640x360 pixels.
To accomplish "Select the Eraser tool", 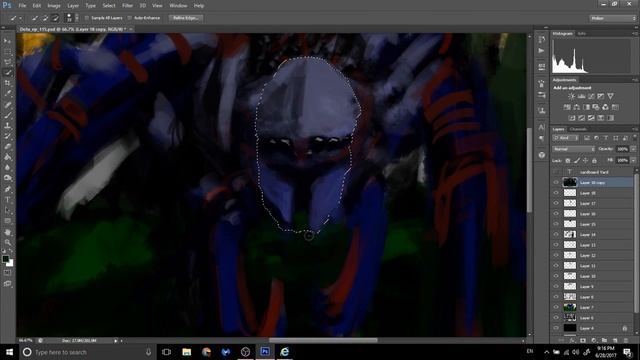I will pyautogui.click(x=7, y=147).
